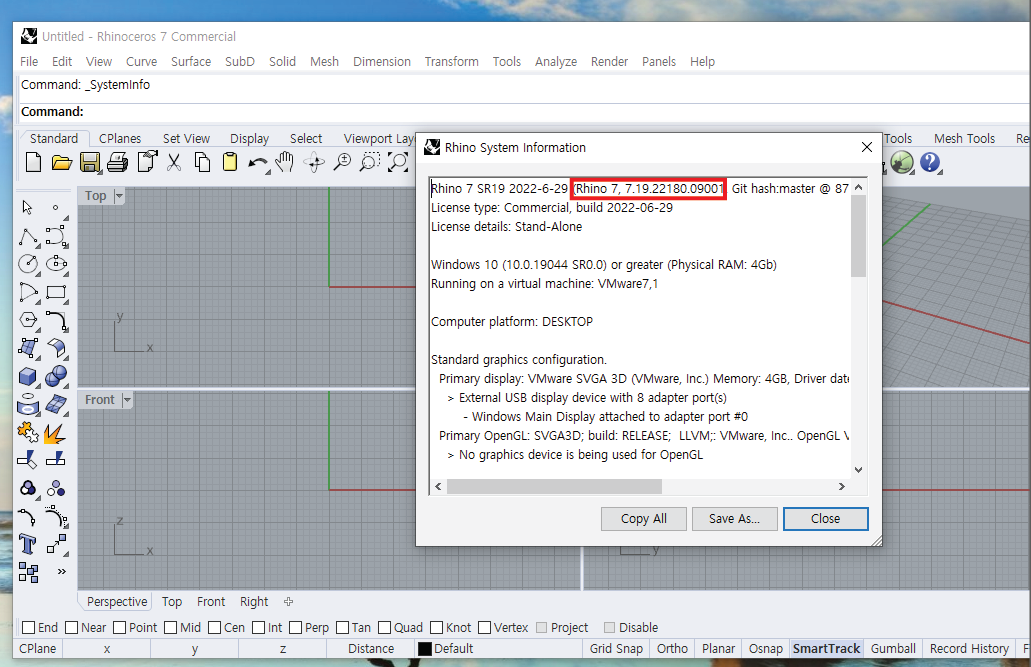Toggle Grid Snap in status bar
1031x667 pixels.
pyautogui.click(x=616, y=649)
